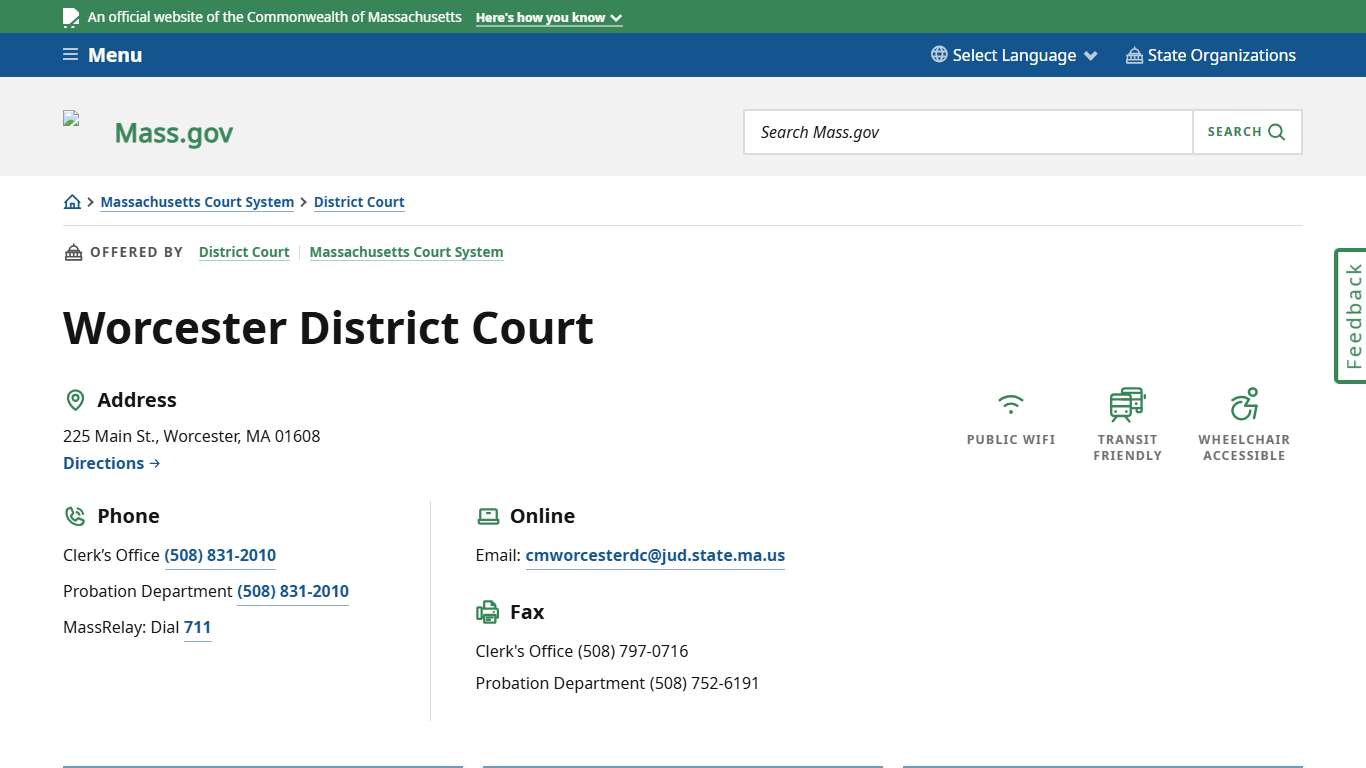Click the globe icon before Select Language
Screen dimensions: 1366x768
(937, 55)
